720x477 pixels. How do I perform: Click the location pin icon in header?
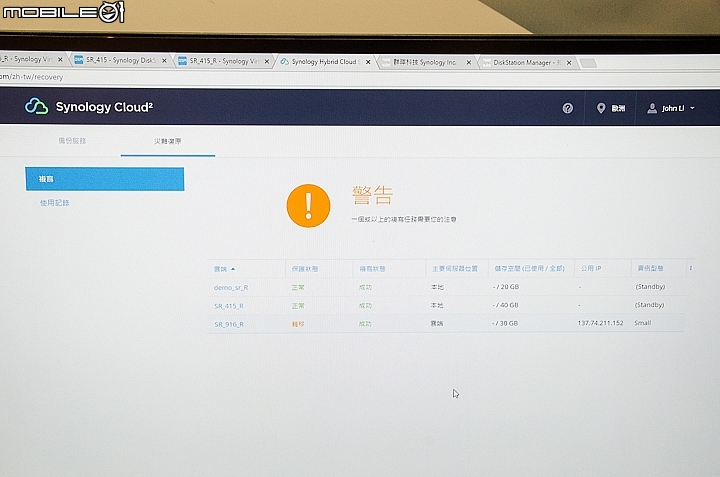pyautogui.click(x=601, y=108)
